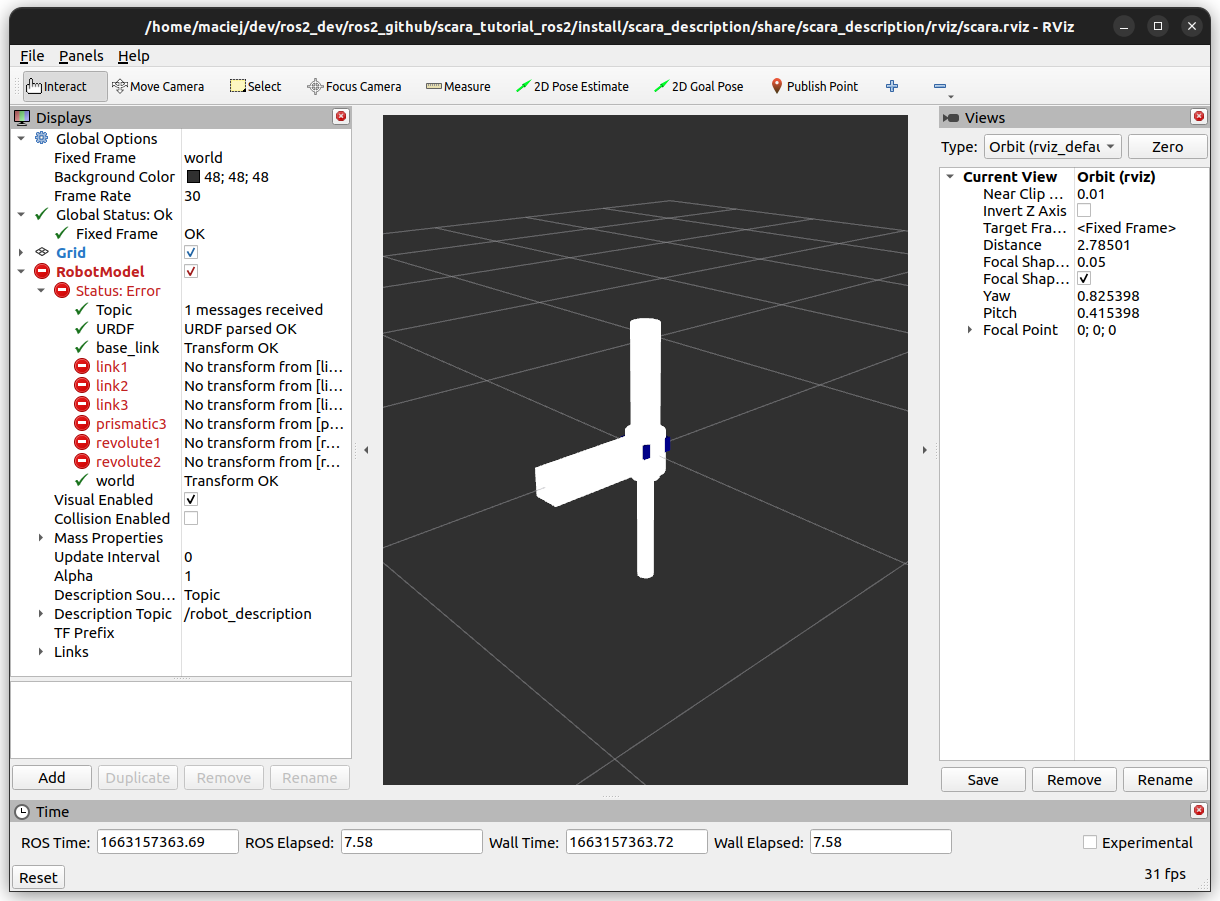Expand the Mass Properties item
This screenshot has width=1220, height=901.
pos(41,538)
